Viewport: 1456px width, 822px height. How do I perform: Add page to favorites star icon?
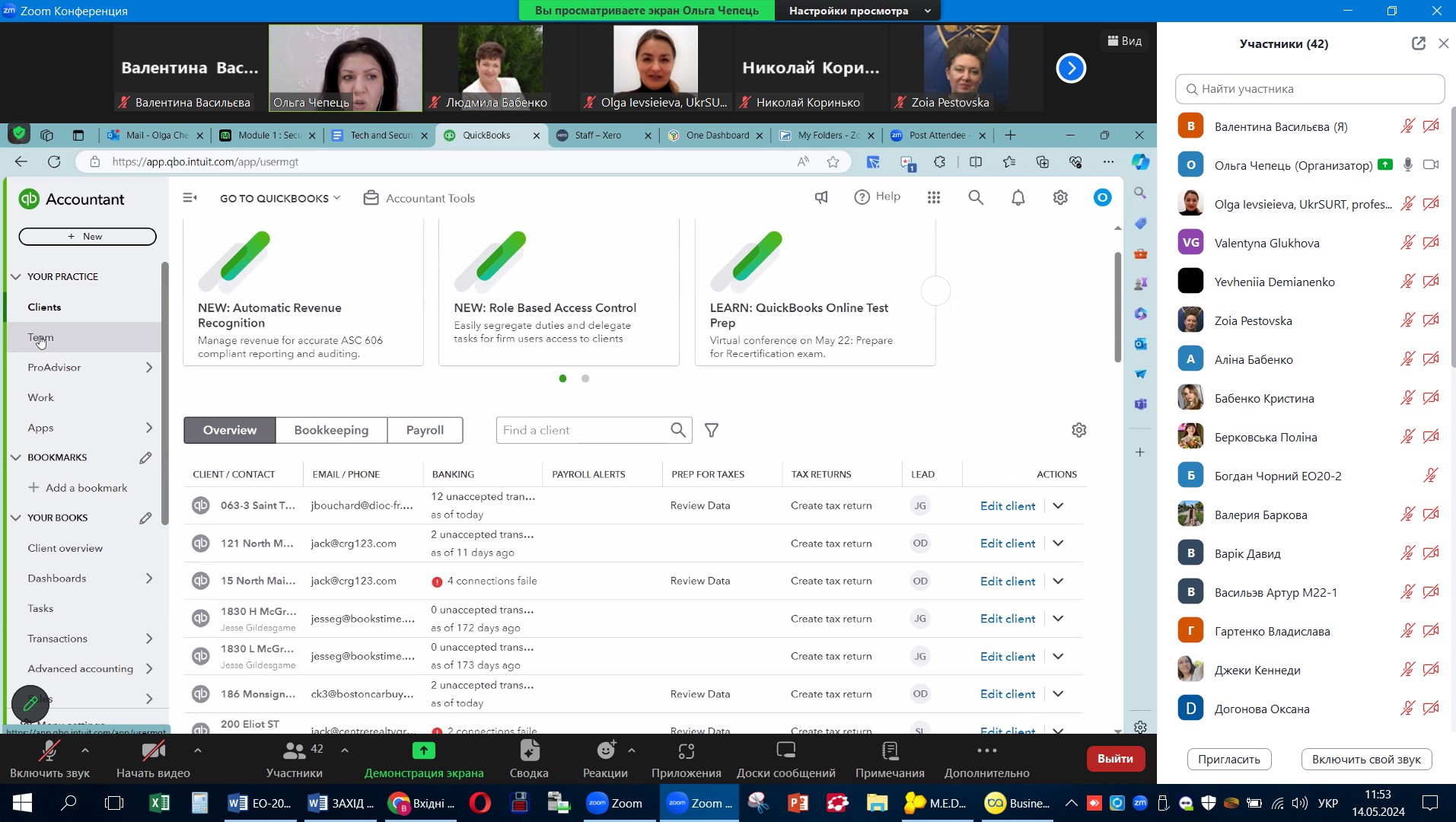[833, 162]
